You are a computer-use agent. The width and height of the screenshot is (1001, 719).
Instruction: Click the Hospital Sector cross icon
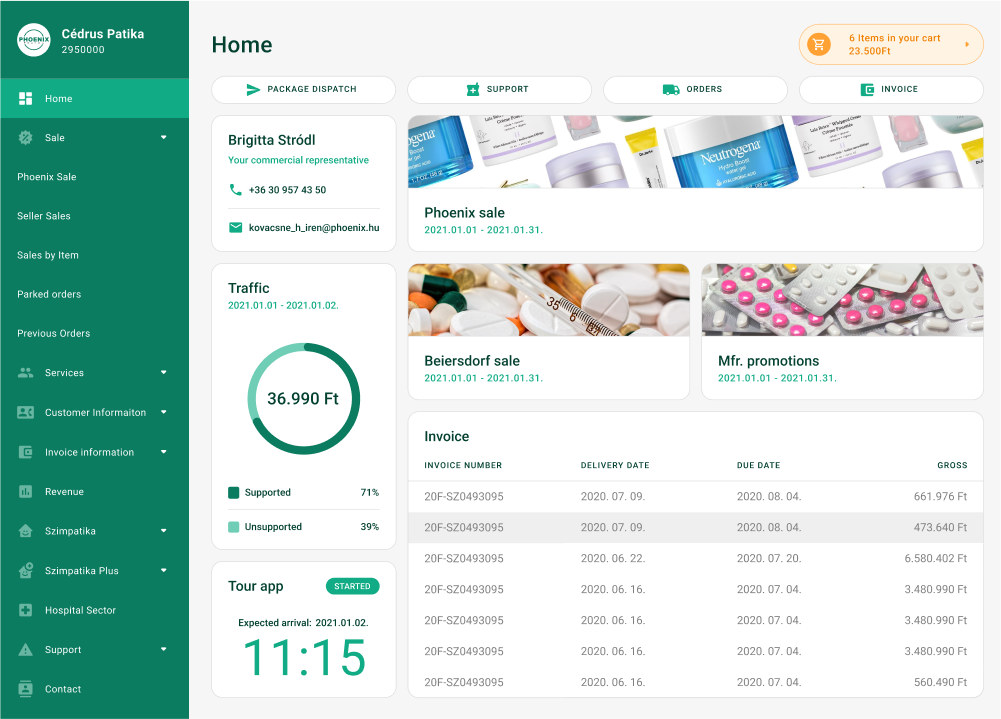point(26,610)
